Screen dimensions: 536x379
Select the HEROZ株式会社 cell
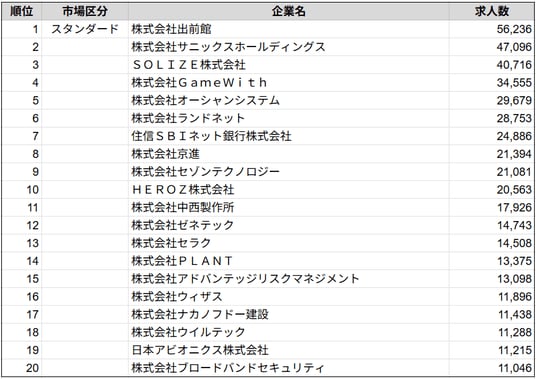289,190
